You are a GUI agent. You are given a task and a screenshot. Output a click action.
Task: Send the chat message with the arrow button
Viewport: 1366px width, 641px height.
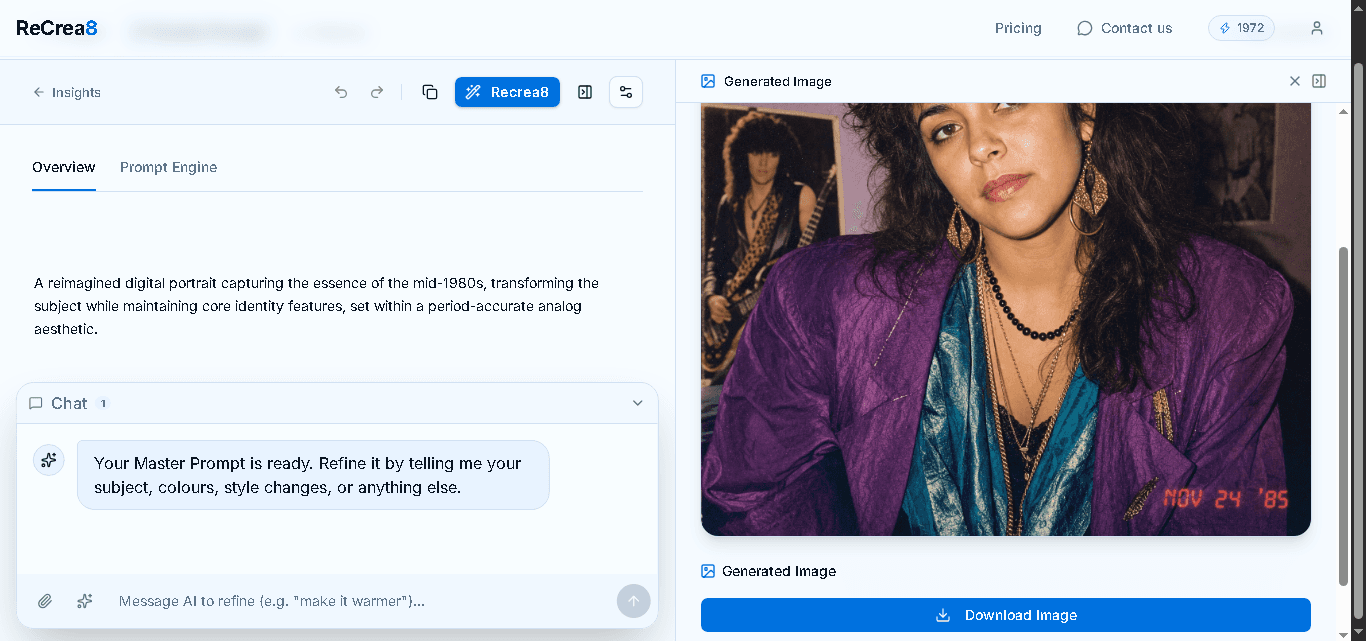pos(634,601)
